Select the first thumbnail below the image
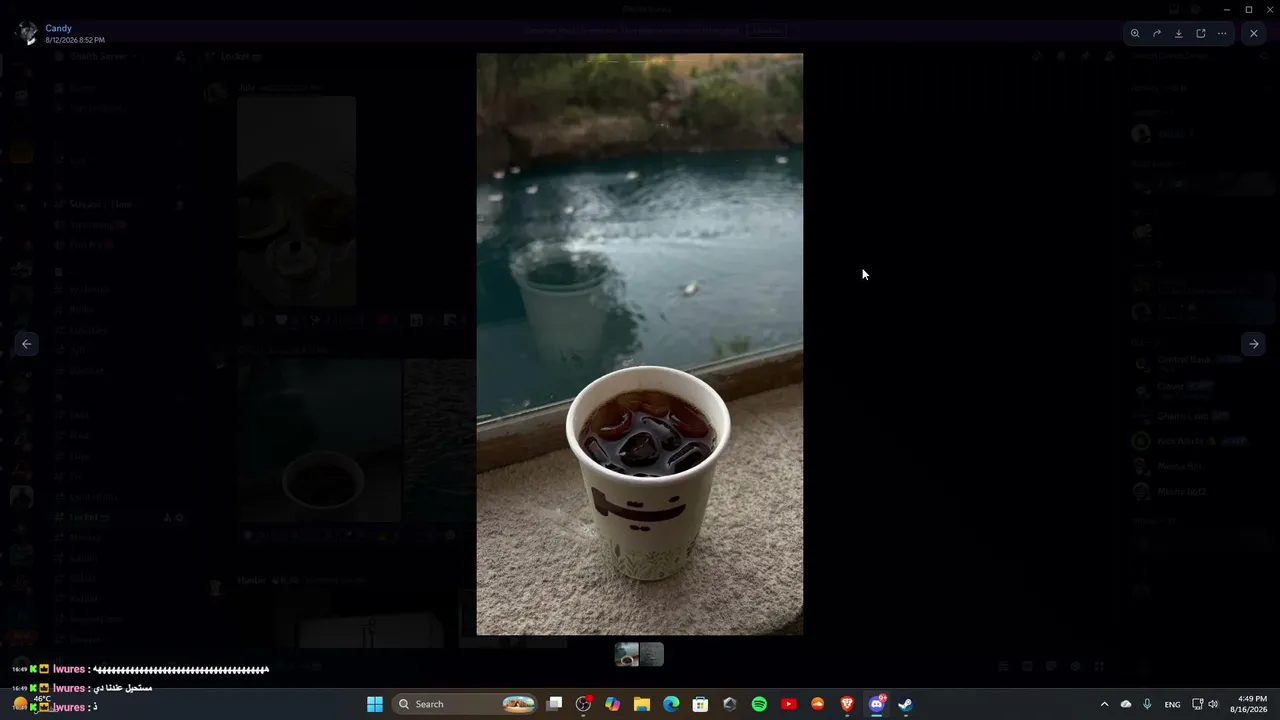The image size is (1280, 720). click(627, 654)
